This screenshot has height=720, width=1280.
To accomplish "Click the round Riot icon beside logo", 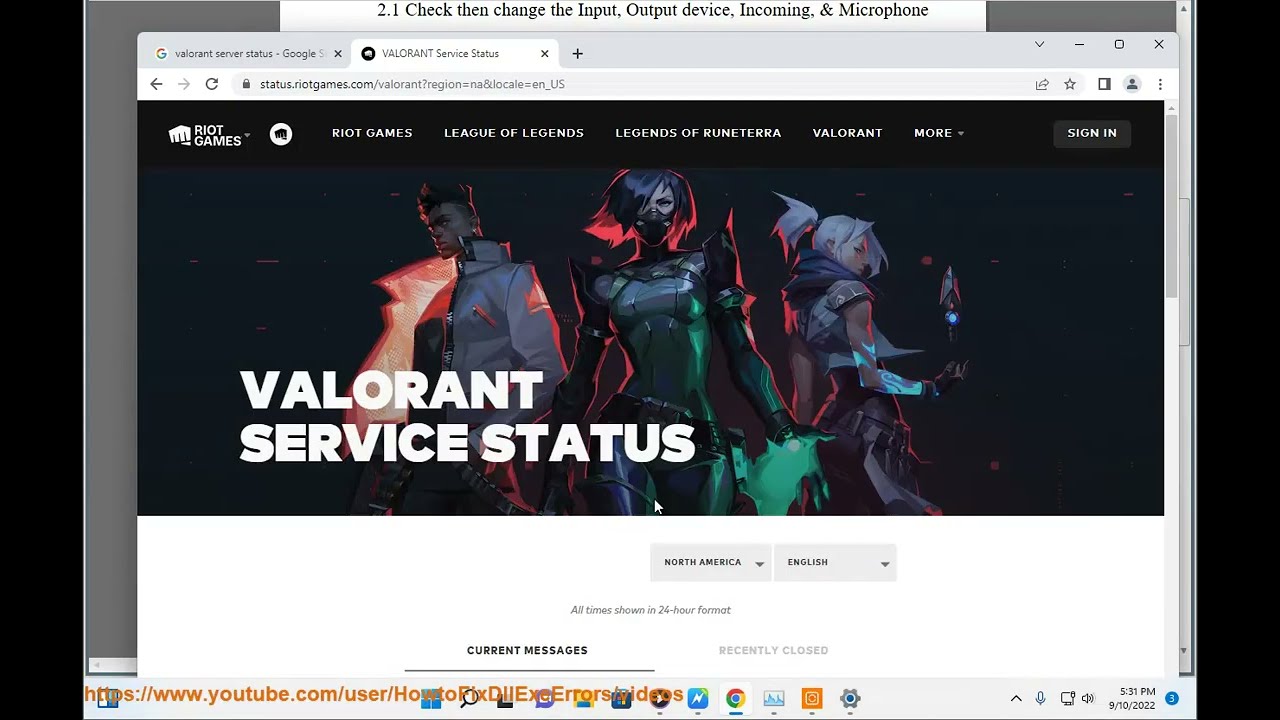I will [281, 134].
